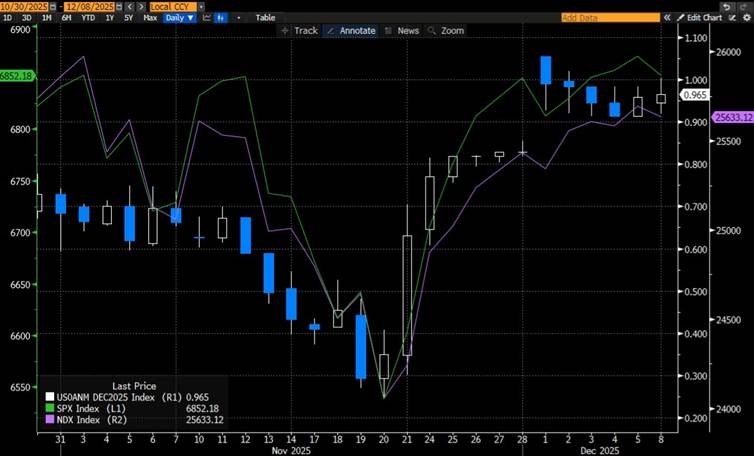The height and width of the screenshot is (456, 754).
Task: Activate the Track crosshair tool
Action: point(299,30)
